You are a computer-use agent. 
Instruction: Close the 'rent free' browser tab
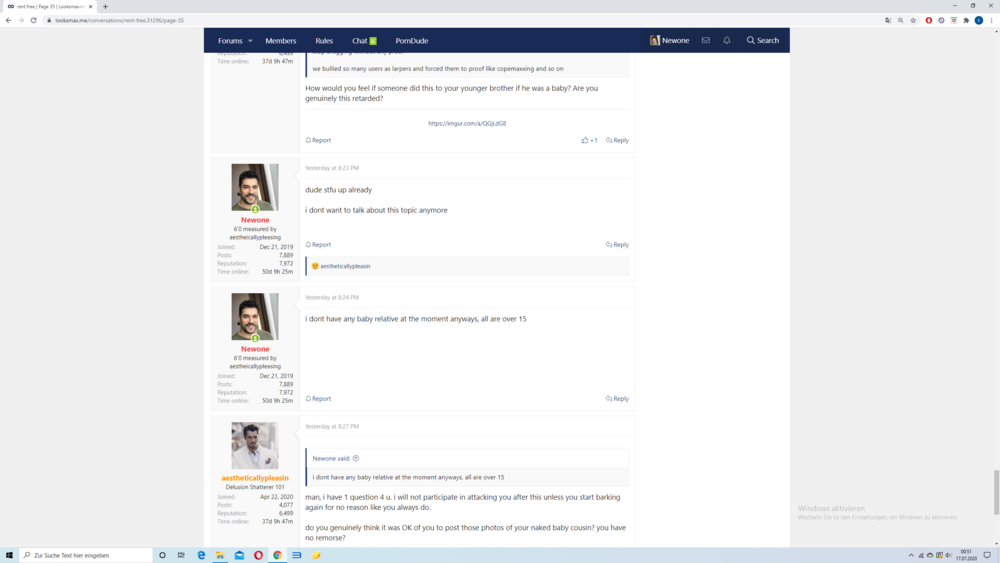(x=90, y=6)
